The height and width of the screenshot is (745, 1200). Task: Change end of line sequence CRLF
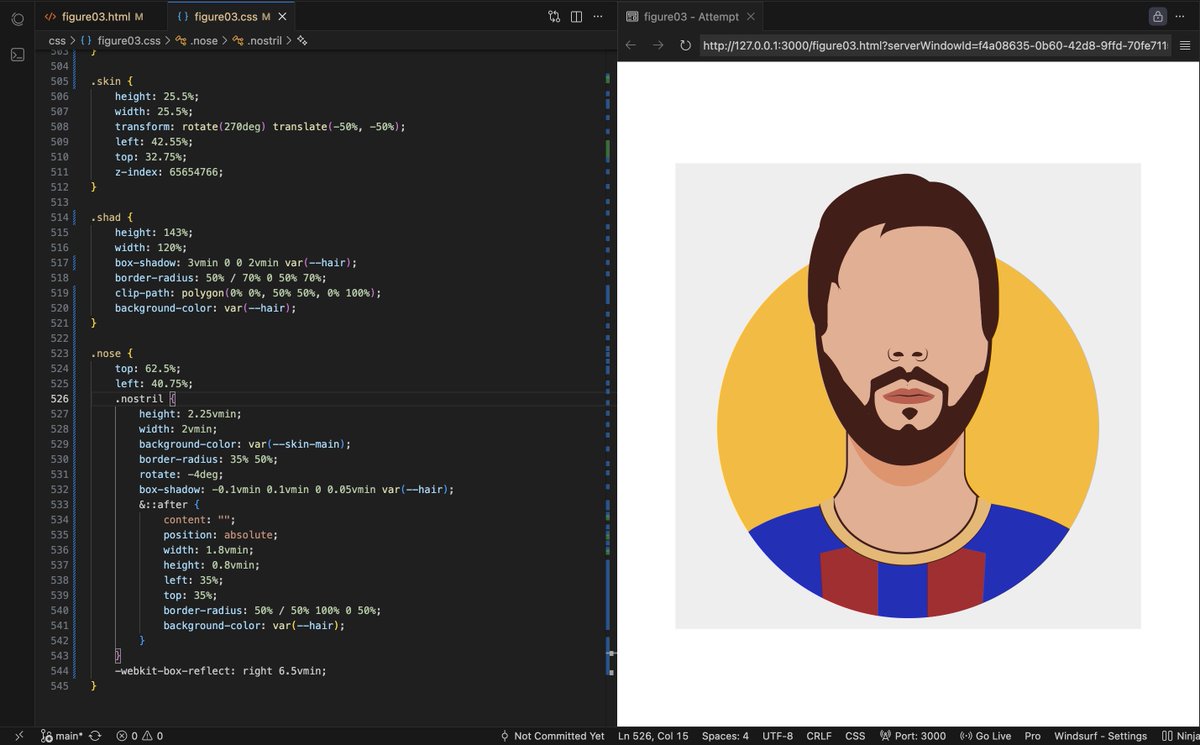coord(819,736)
